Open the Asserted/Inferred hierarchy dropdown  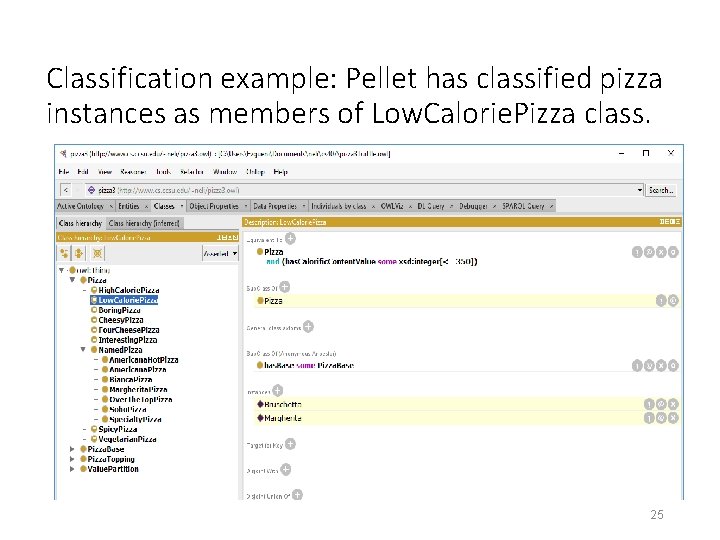[220, 253]
